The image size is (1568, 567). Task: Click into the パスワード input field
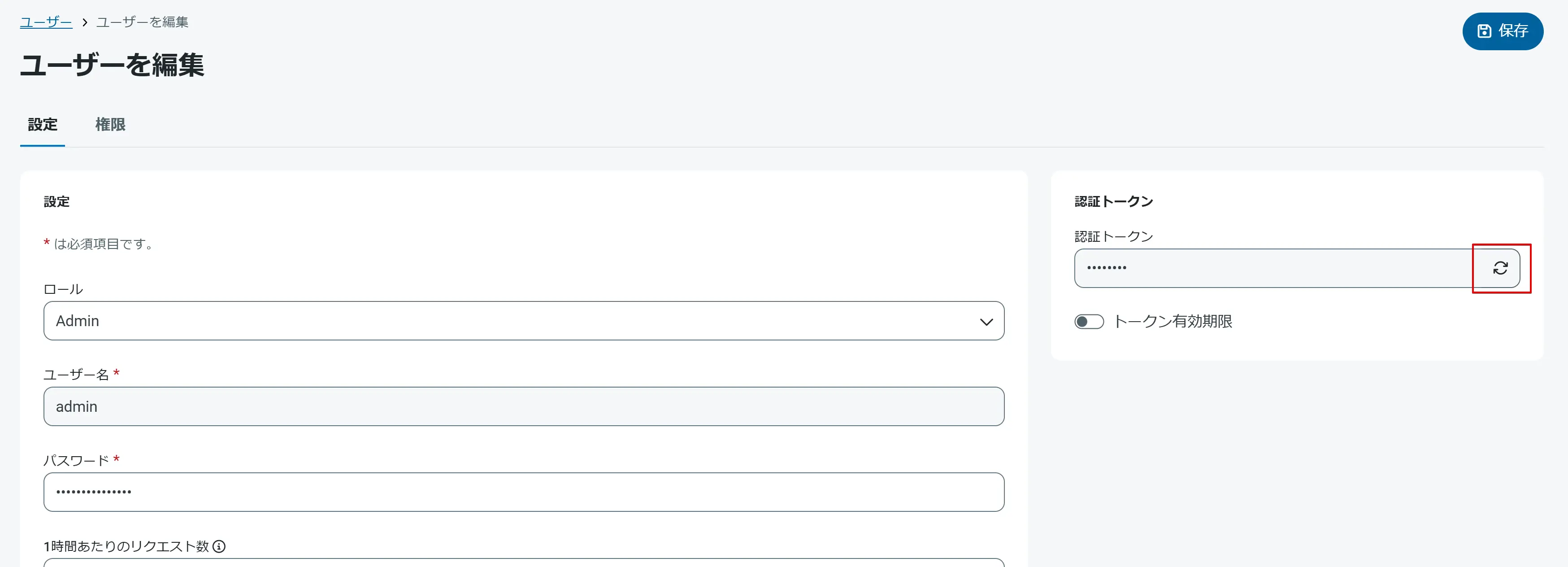coord(523,492)
